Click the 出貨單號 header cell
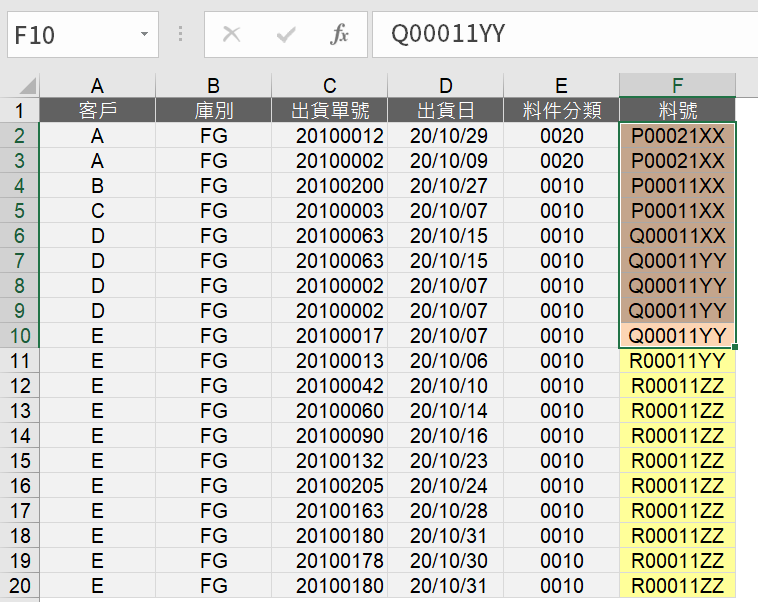758x602 pixels. pyautogui.click(x=329, y=110)
